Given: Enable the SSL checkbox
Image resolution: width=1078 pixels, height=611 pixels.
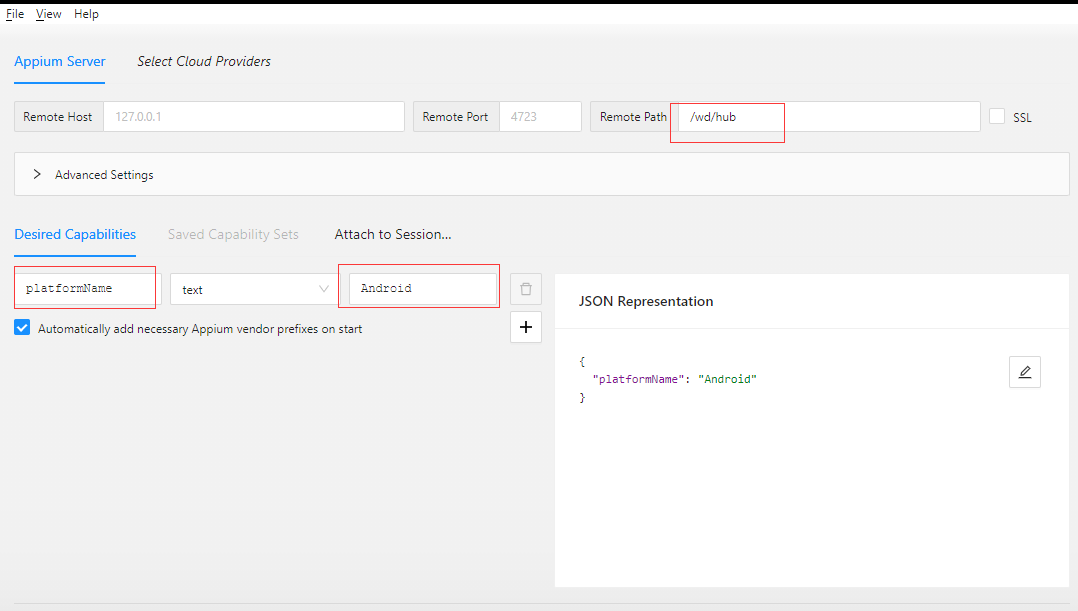Looking at the screenshot, I should [x=997, y=117].
